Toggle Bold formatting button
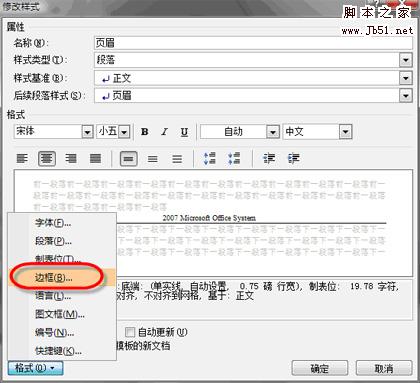Image resolution: width=420 pixels, height=383 pixels. pyautogui.click(x=145, y=132)
